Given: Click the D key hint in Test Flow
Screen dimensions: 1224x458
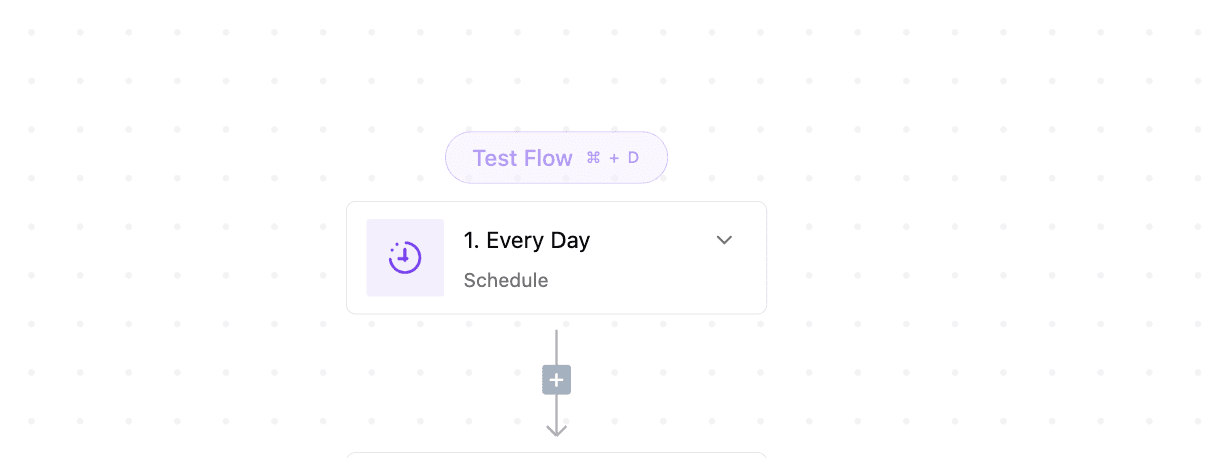Looking at the screenshot, I should 633,158.
